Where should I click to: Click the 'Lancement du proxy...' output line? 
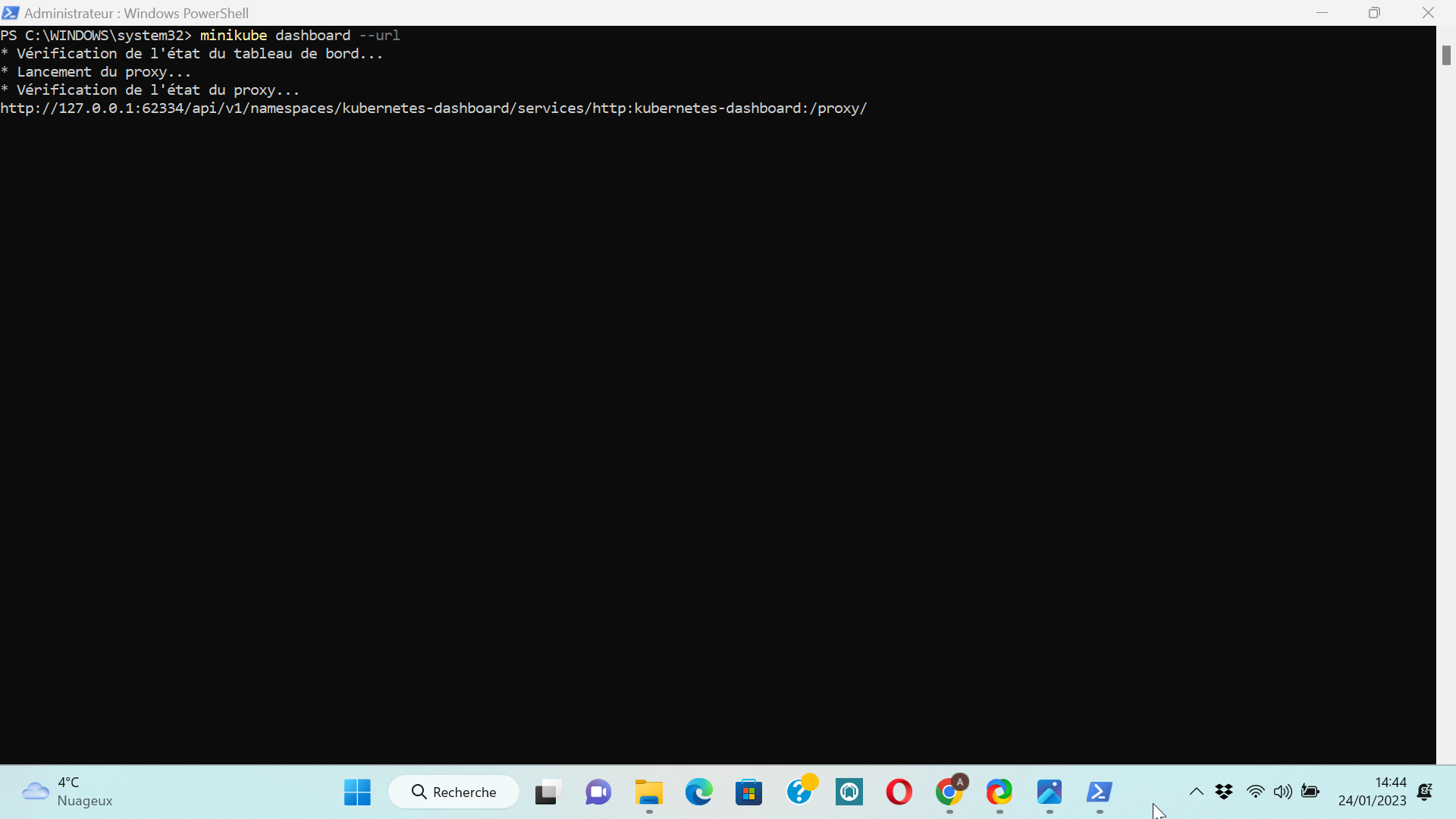point(96,72)
